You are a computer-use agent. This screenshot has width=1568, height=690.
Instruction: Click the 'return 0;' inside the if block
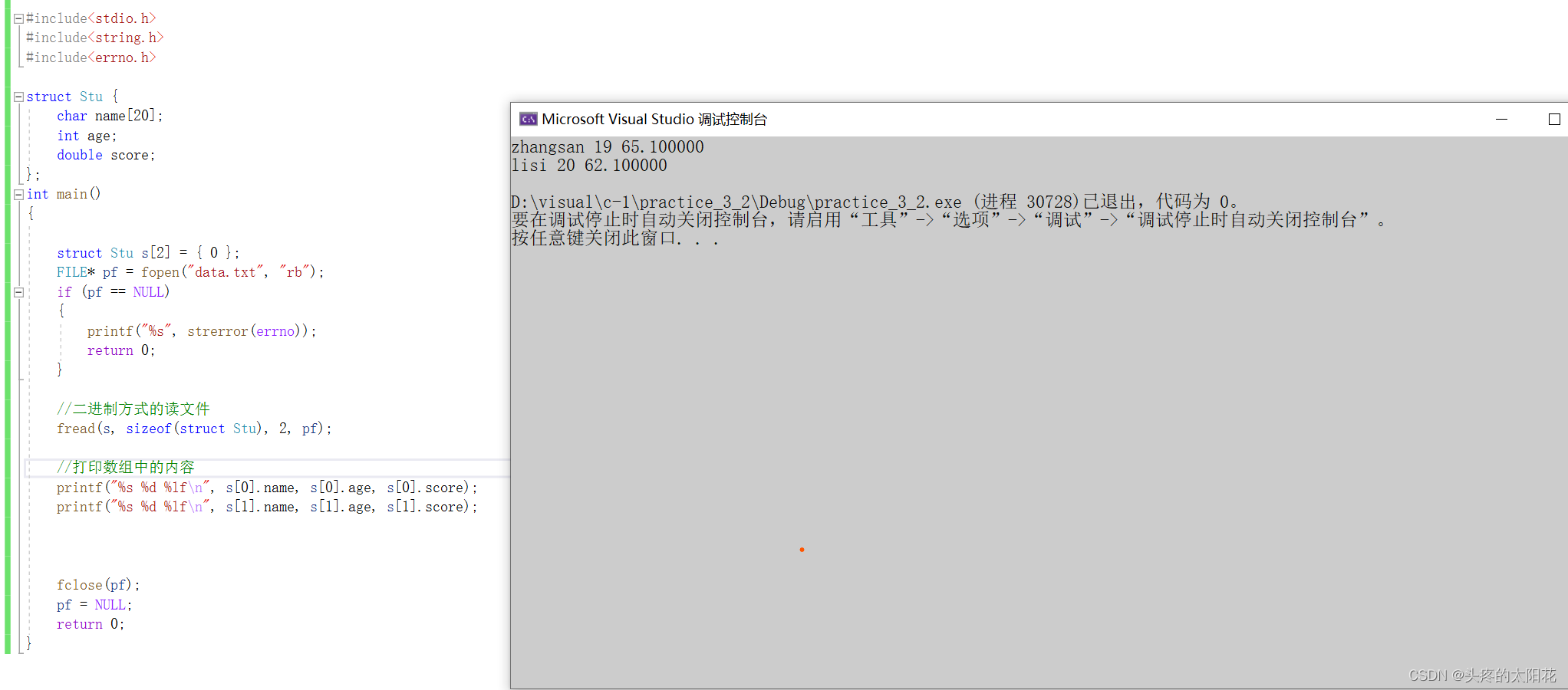point(121,350)
